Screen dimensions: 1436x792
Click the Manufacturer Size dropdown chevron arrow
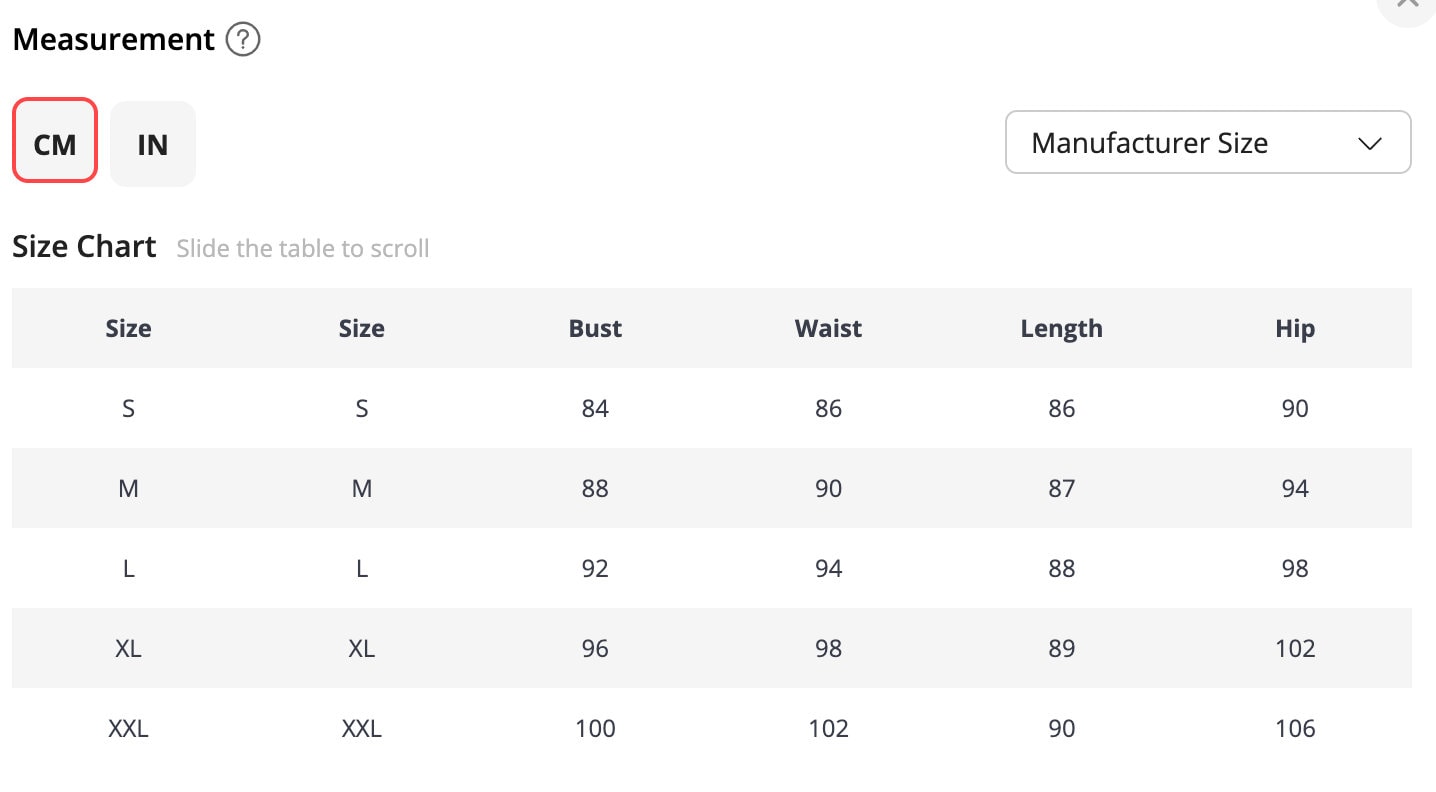tap(1370, 144)
